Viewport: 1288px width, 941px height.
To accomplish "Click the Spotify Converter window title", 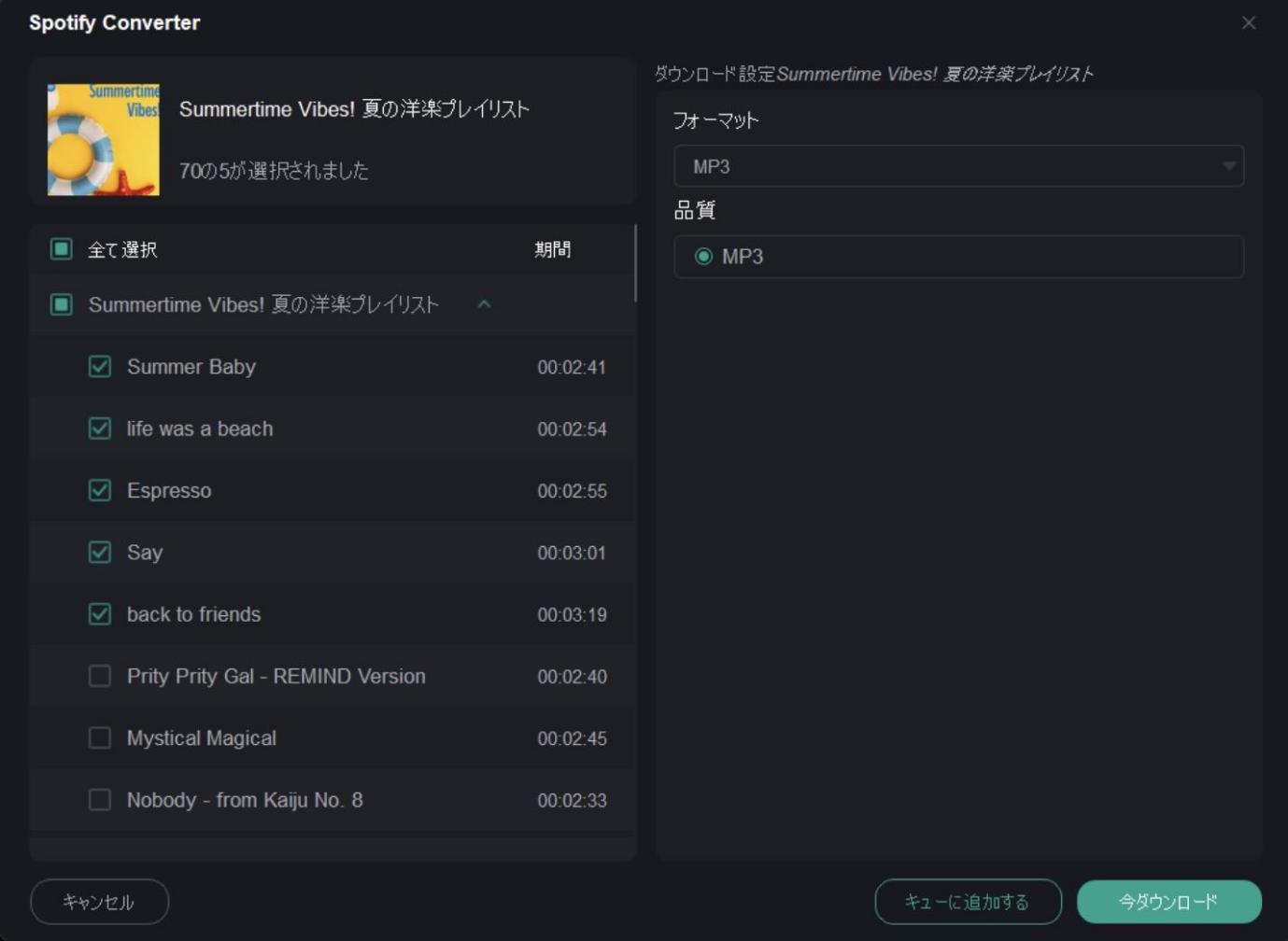I will pyautogui.click(x=114, y=22).
